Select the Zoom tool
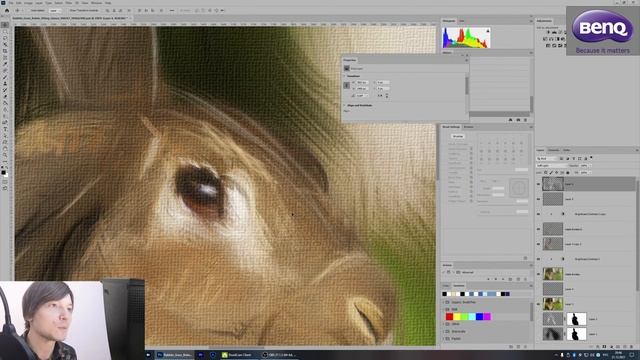This screenshot has height=360, width=640. click(5, 156)
